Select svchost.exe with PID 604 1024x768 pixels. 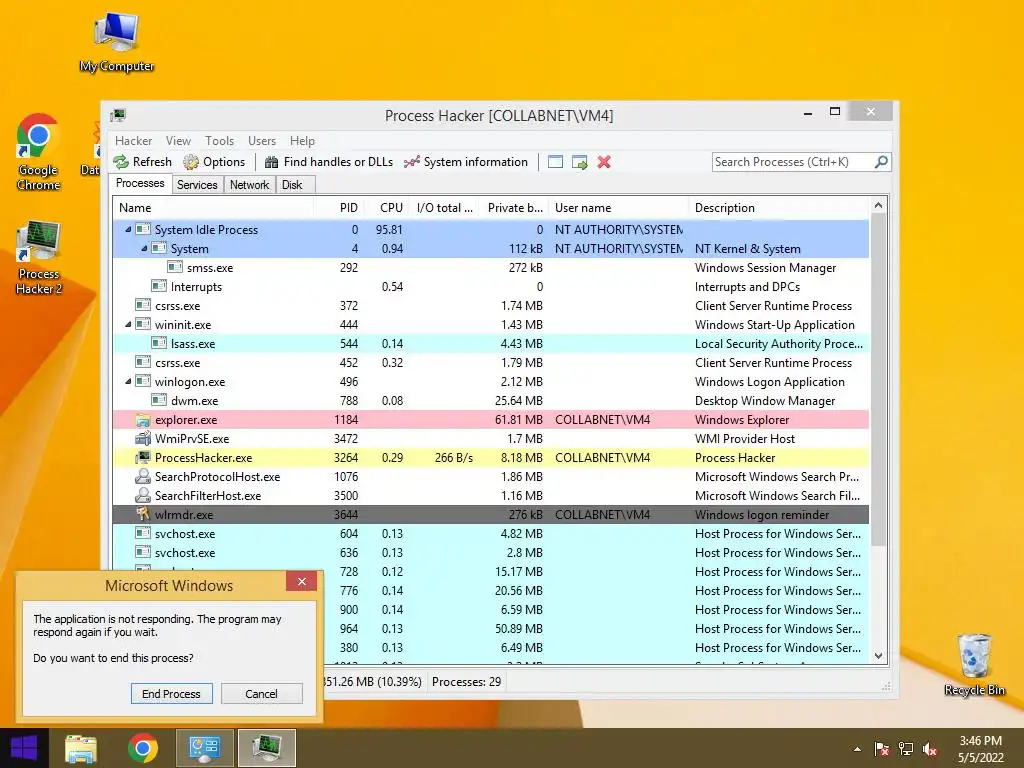(491, 534)
